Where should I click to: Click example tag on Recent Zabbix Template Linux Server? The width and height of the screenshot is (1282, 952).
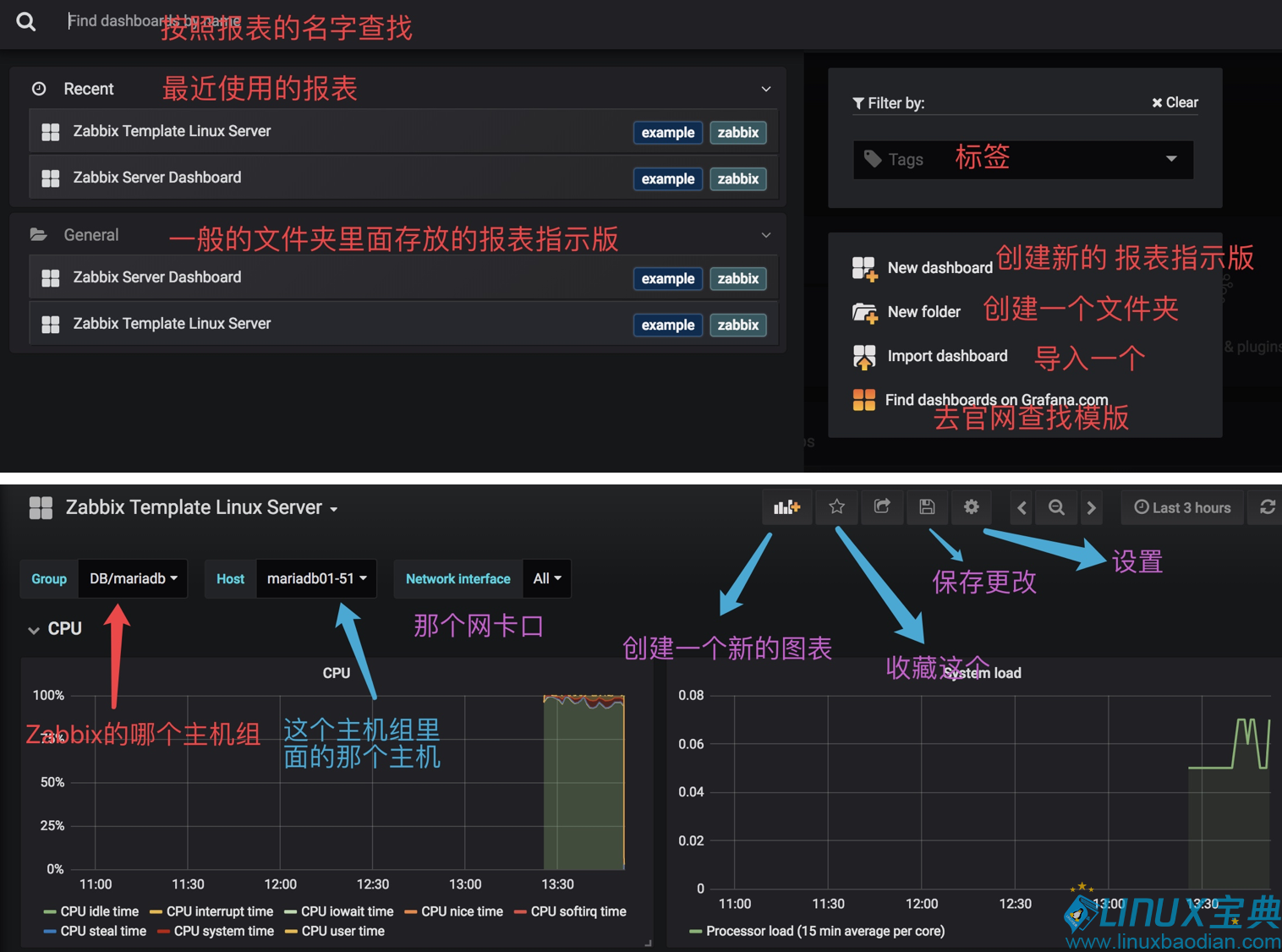(668, 133)
